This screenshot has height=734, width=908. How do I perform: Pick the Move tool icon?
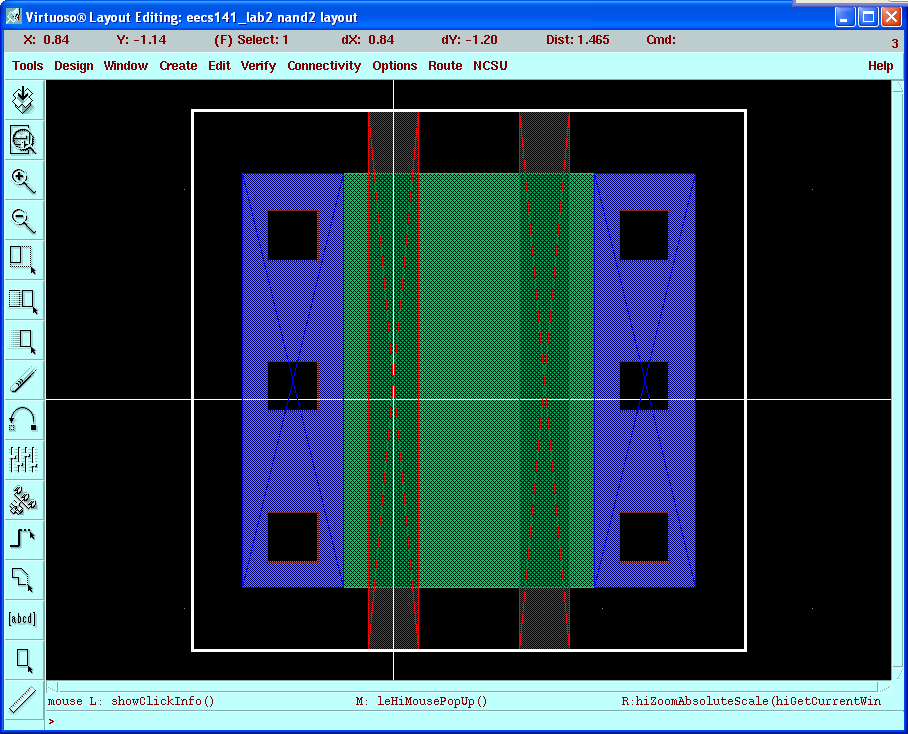(23, 339)
